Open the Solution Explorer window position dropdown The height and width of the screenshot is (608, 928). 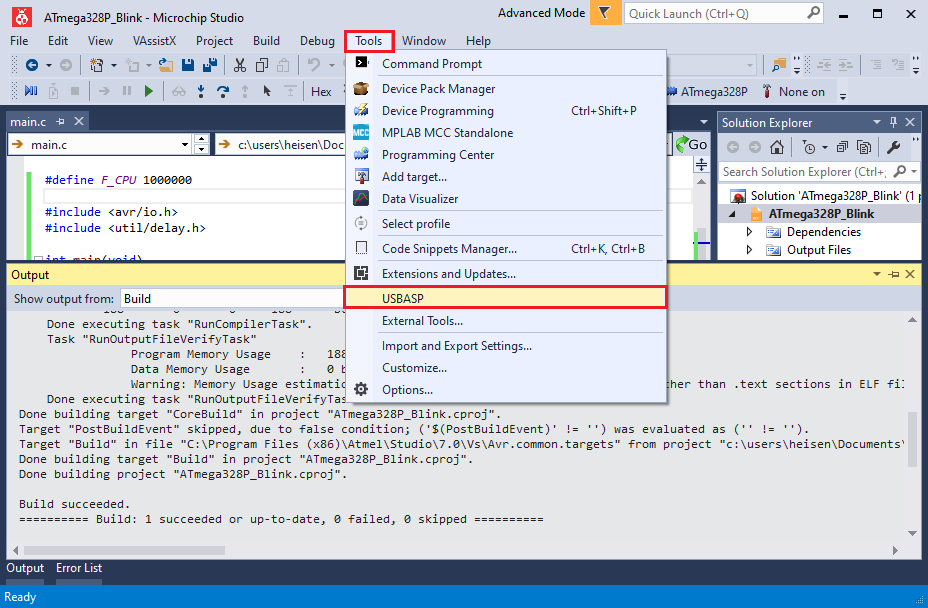[877, 123]
